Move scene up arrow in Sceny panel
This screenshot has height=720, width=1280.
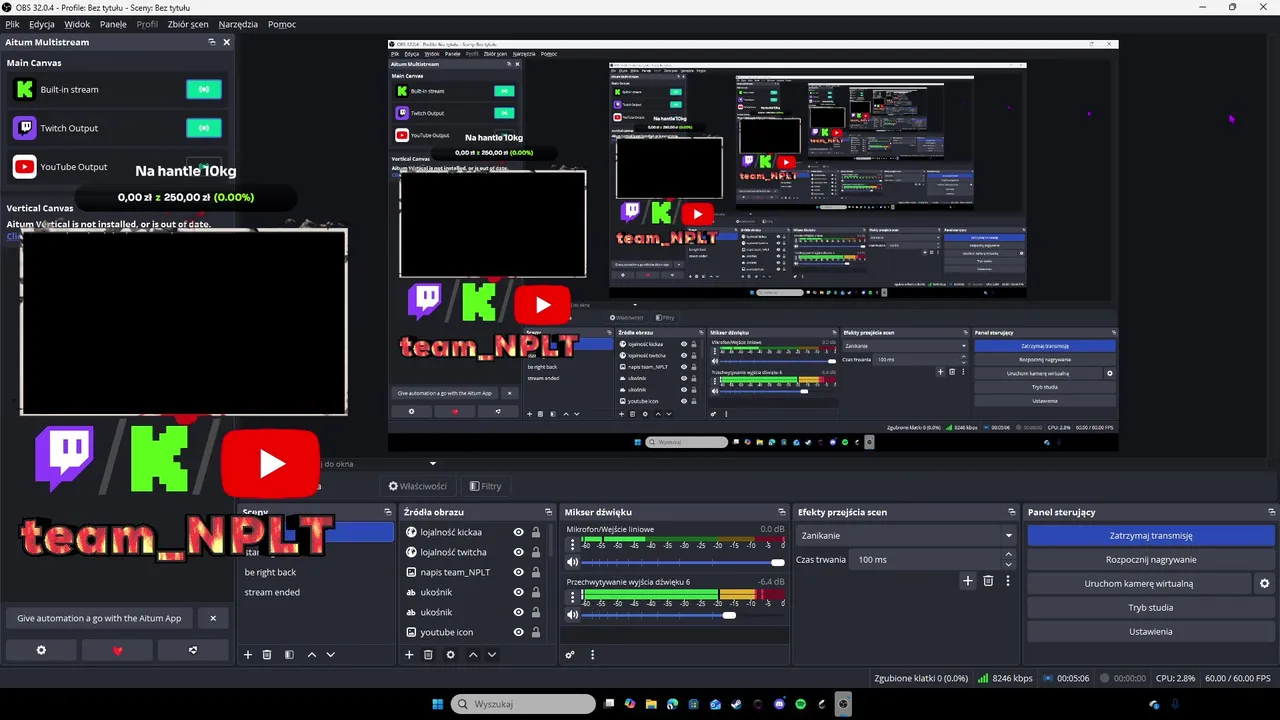(x=312, y=655)
